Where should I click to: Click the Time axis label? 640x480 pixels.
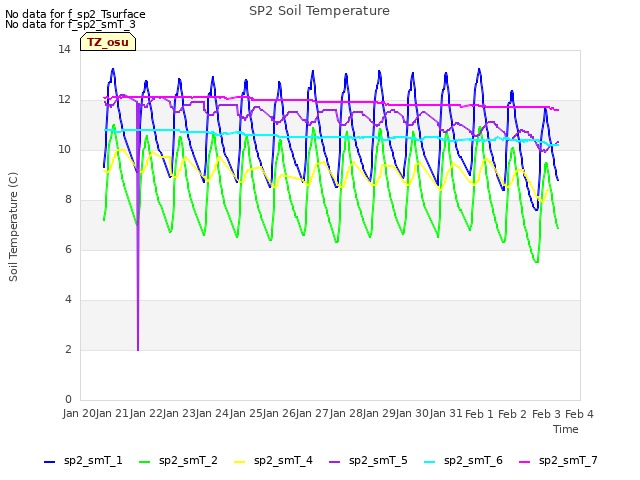(566, 429)
